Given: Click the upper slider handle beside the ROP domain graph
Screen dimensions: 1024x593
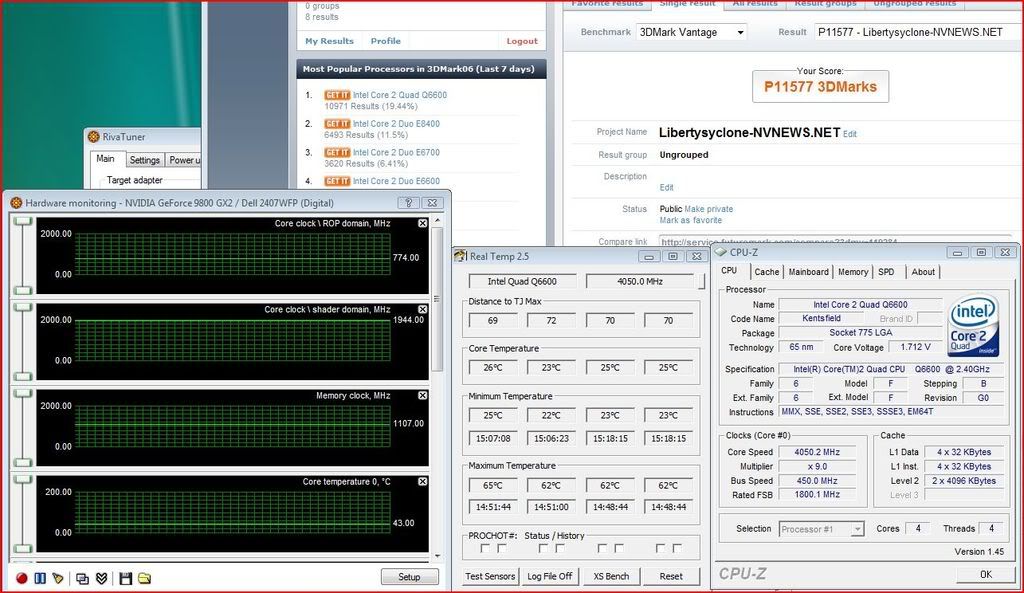Looking at the screenshot, I should tap(24, 221).
